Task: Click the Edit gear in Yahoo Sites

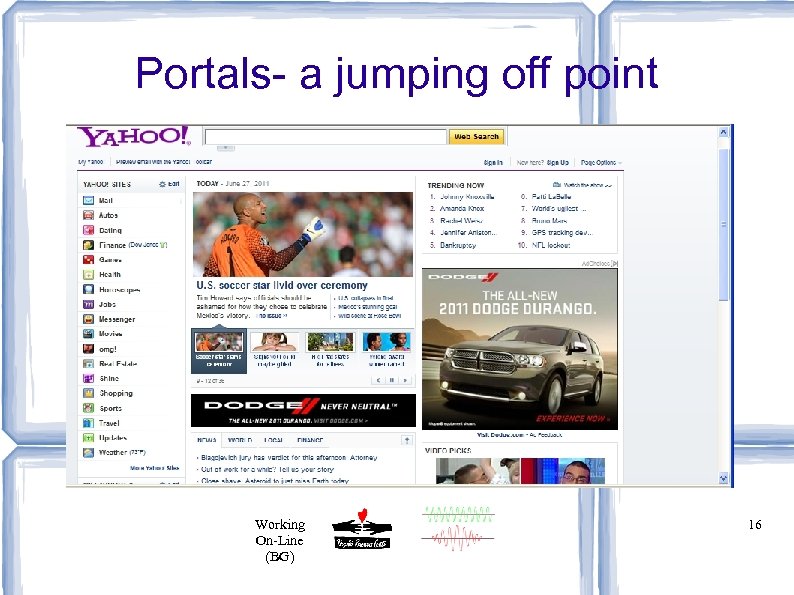Action: (162, 184)
